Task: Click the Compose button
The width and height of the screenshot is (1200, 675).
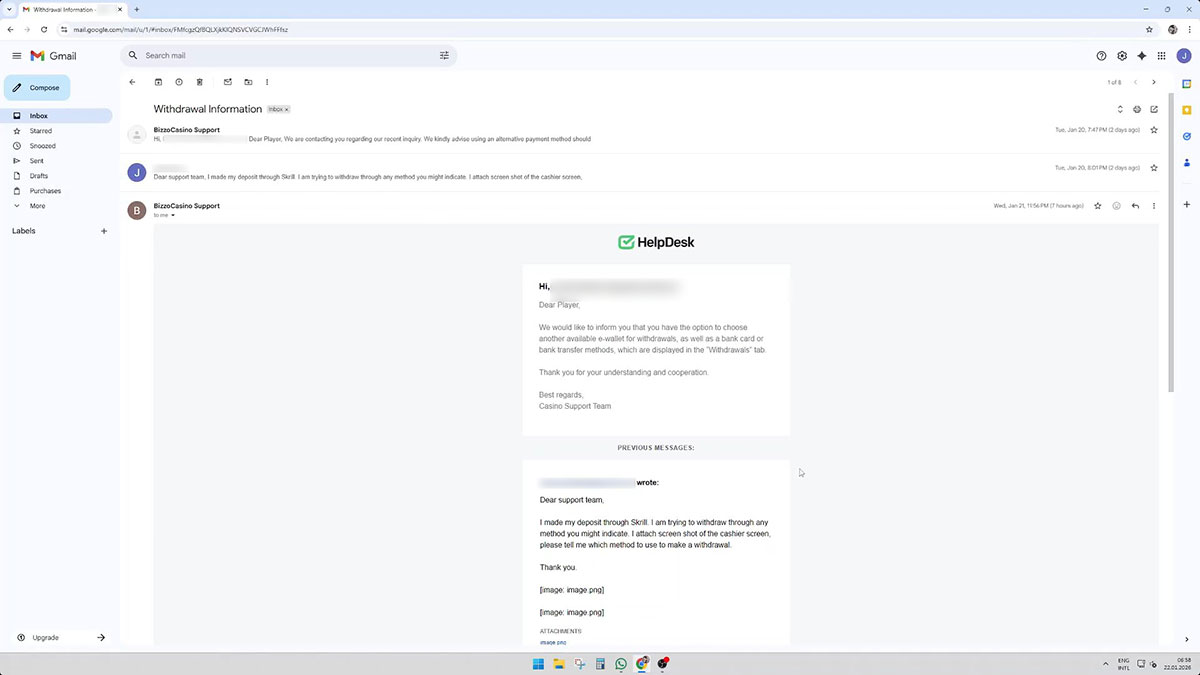Action: tap(37, 88)
